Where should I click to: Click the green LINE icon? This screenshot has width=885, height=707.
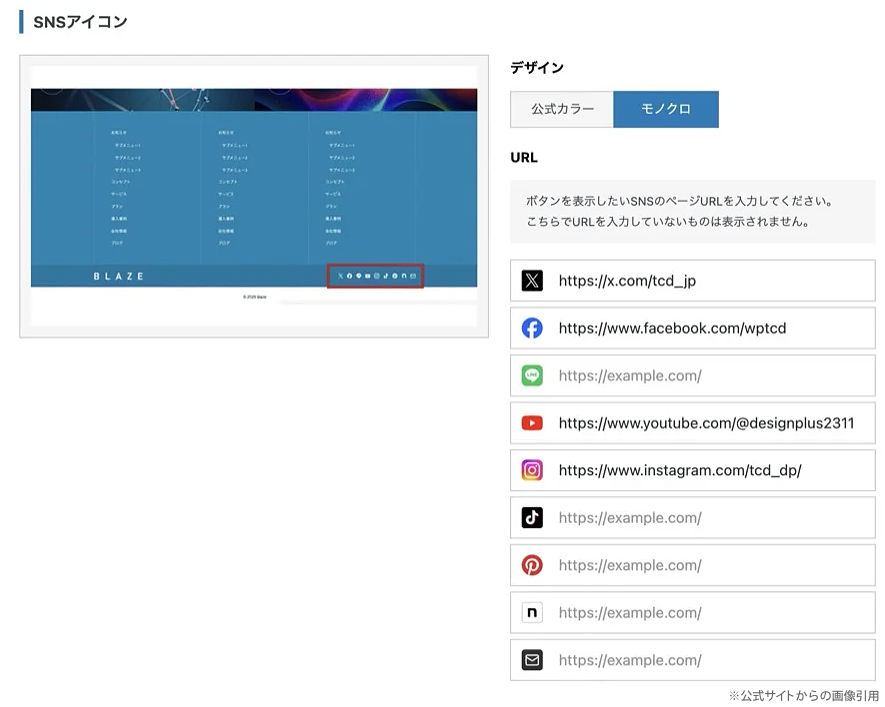coord(531,375)
